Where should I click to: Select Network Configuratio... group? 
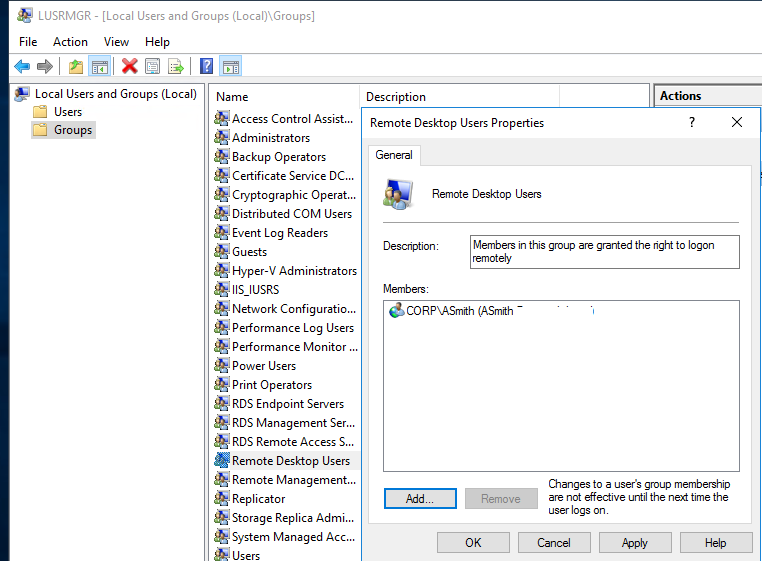click(294, 309)
